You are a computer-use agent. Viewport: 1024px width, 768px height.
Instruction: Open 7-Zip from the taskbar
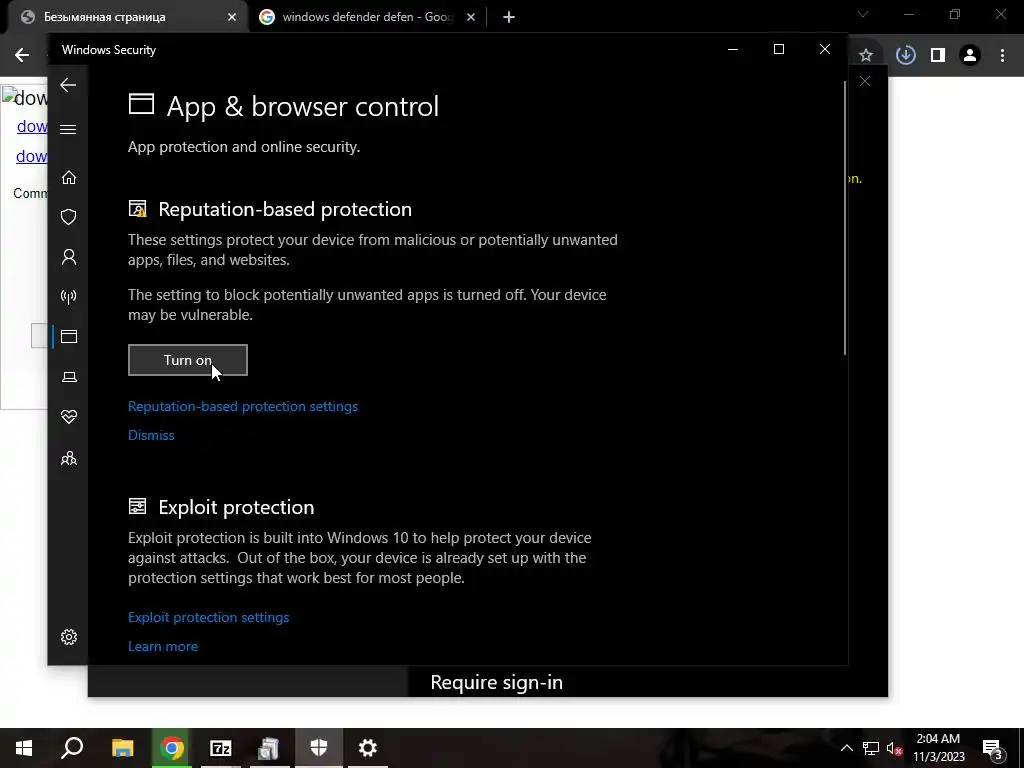click(221, 748)
